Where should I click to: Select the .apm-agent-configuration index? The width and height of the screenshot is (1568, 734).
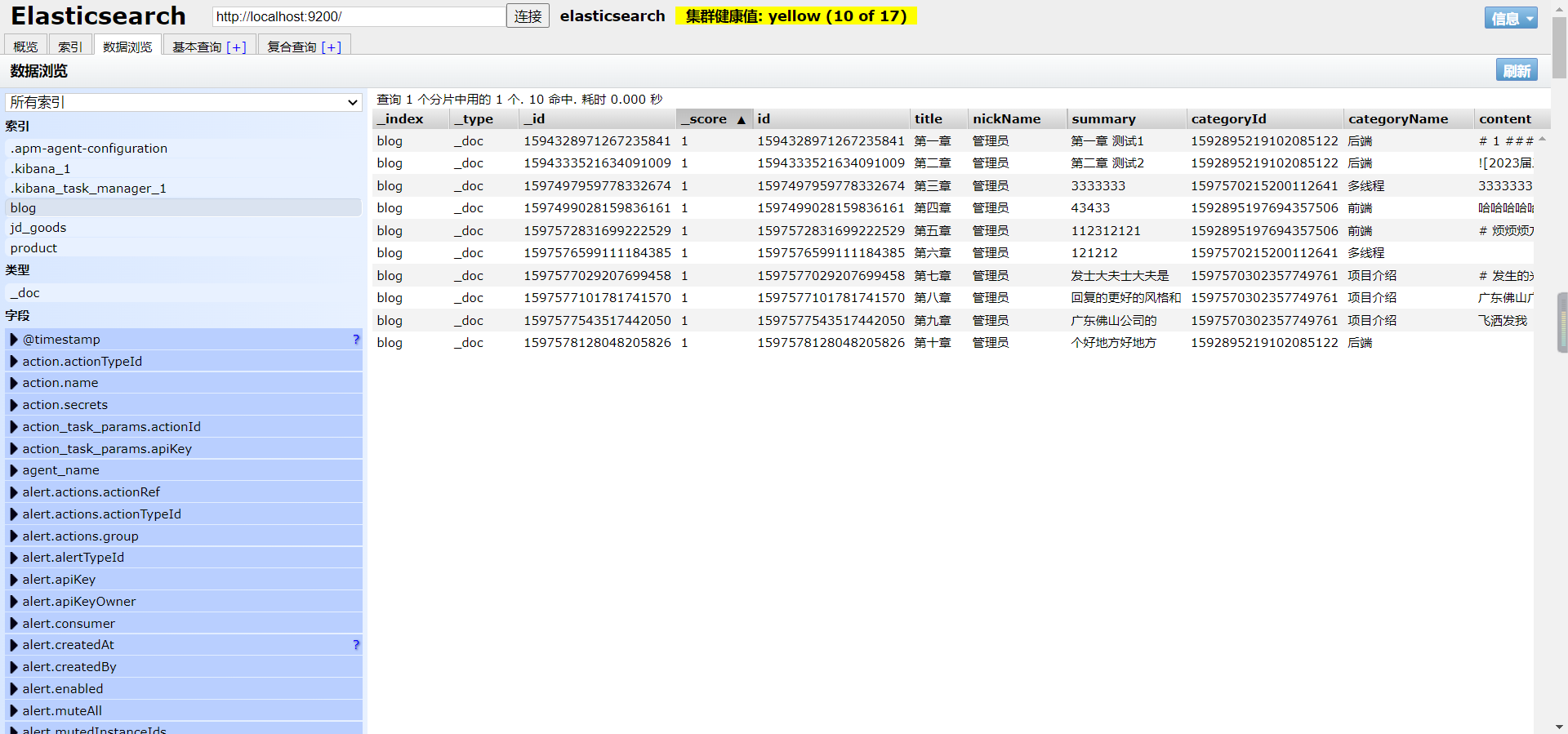pyautogui.click(x=184, y=149)
